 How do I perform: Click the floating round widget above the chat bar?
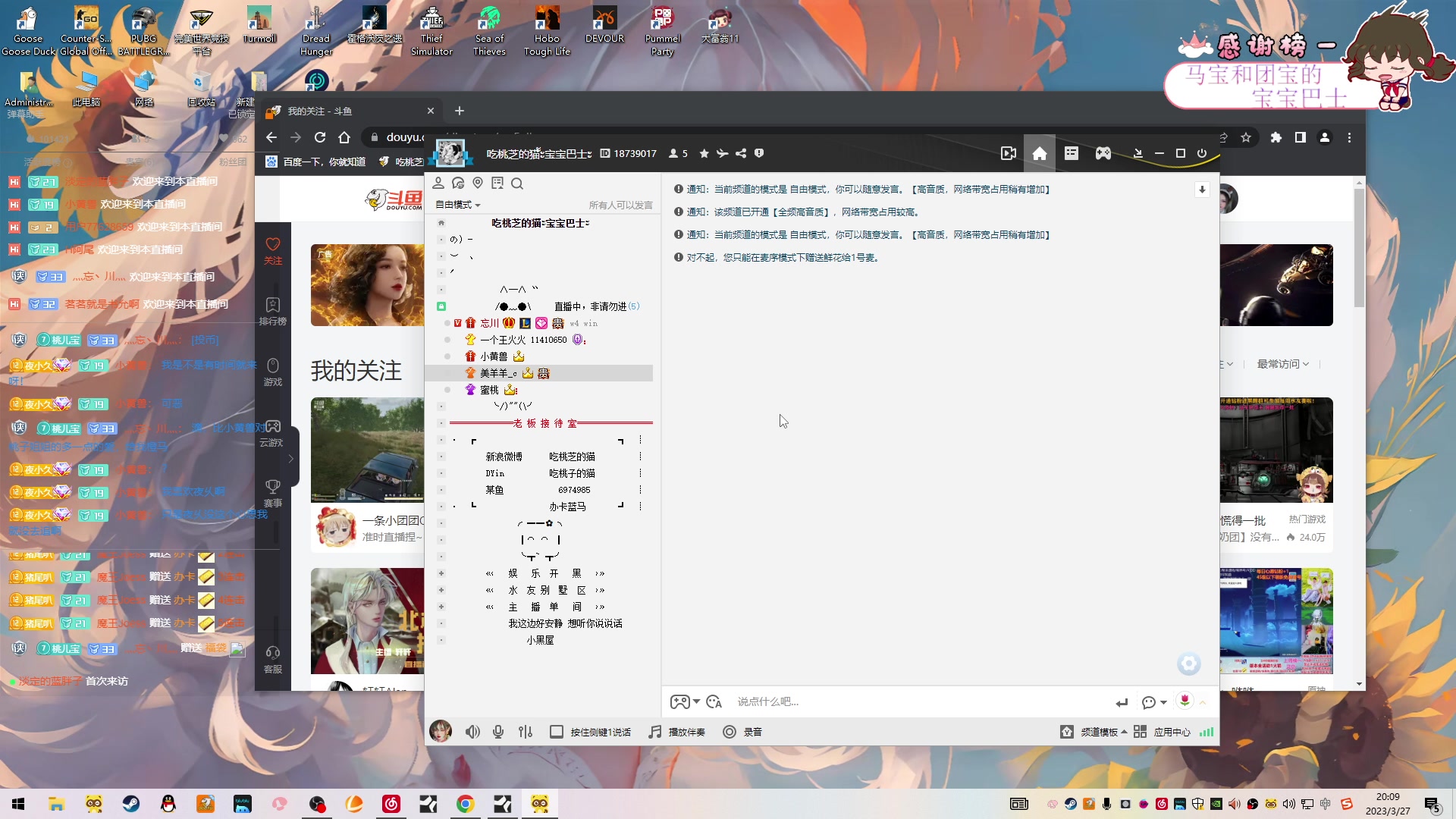tap(1189, 664)
